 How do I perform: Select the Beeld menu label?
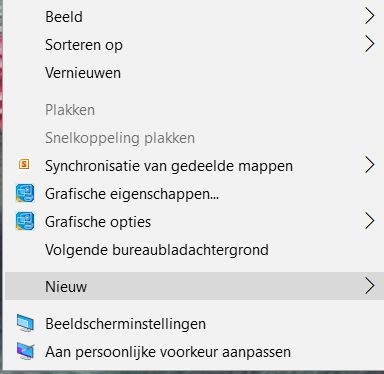[64, 17]
